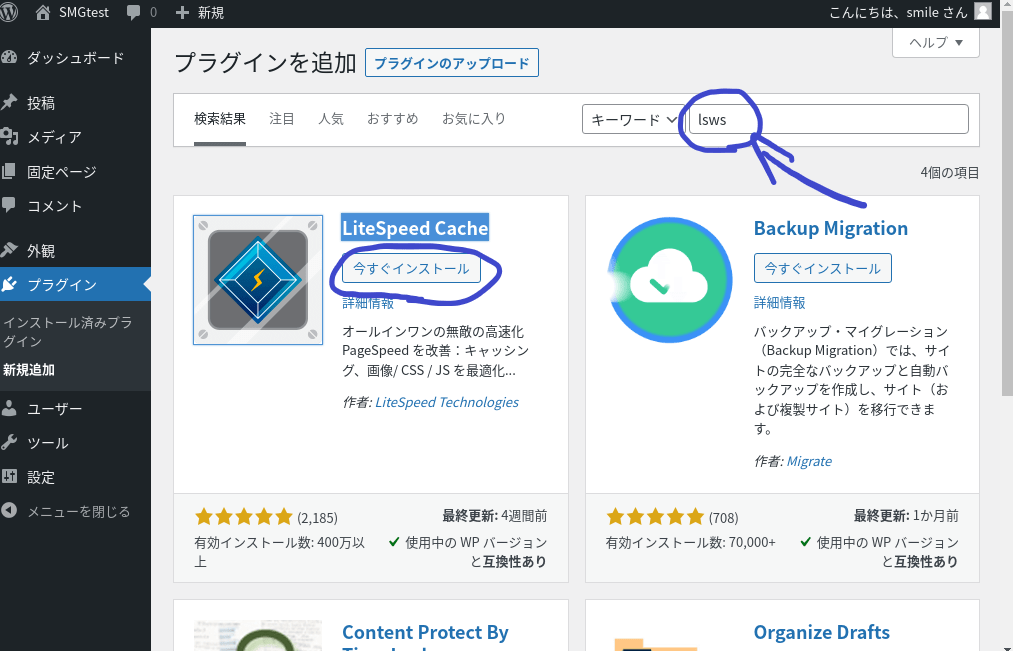Viewport: 1013px width, 651px height.
Task: Open 詳細情報 for Backup Migration
Action: pyautogui.click(x=780, y=303)
